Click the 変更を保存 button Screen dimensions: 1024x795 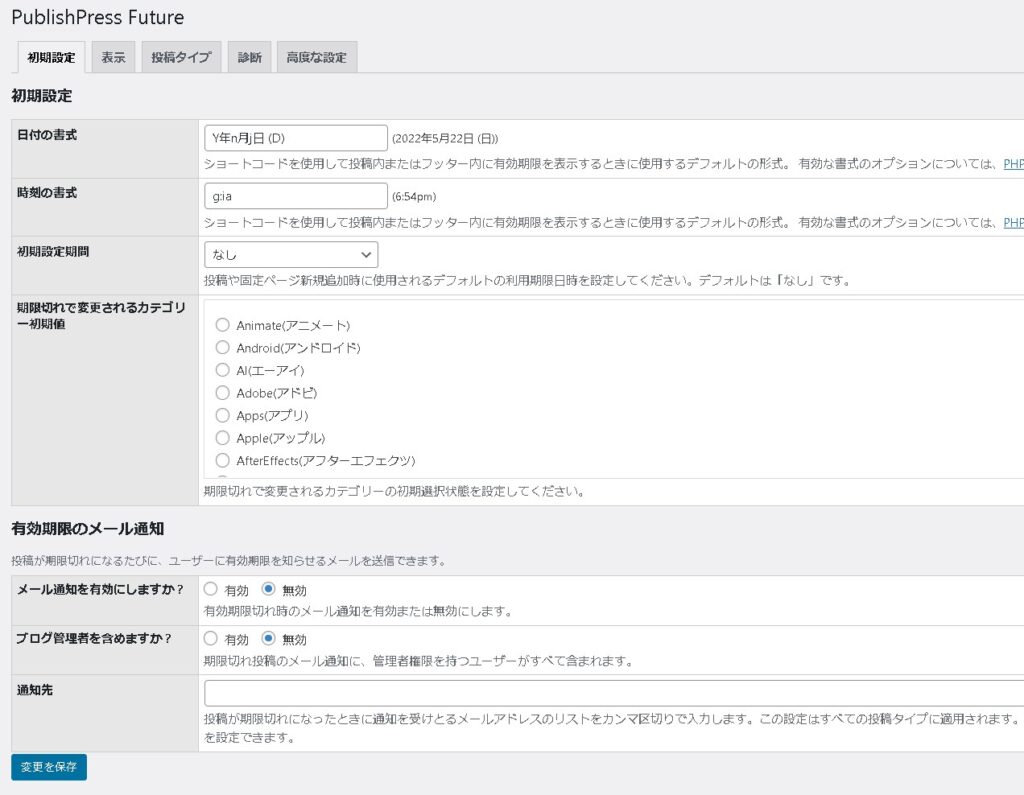pyautogui.click(x=49, y=767)
